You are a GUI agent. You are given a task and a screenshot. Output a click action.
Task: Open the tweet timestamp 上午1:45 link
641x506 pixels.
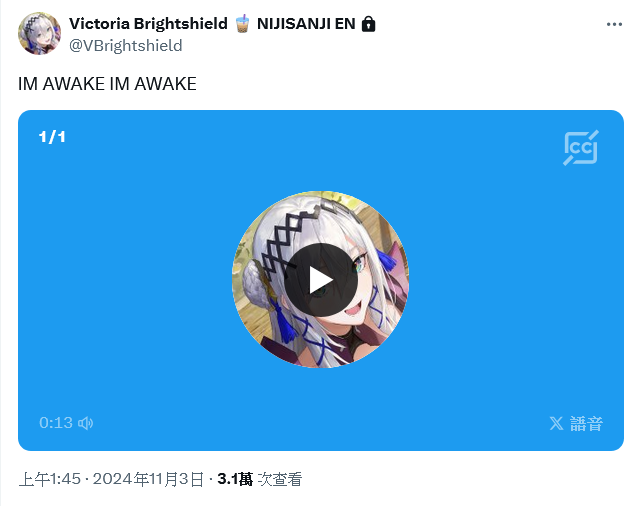[x=50, y=479]
